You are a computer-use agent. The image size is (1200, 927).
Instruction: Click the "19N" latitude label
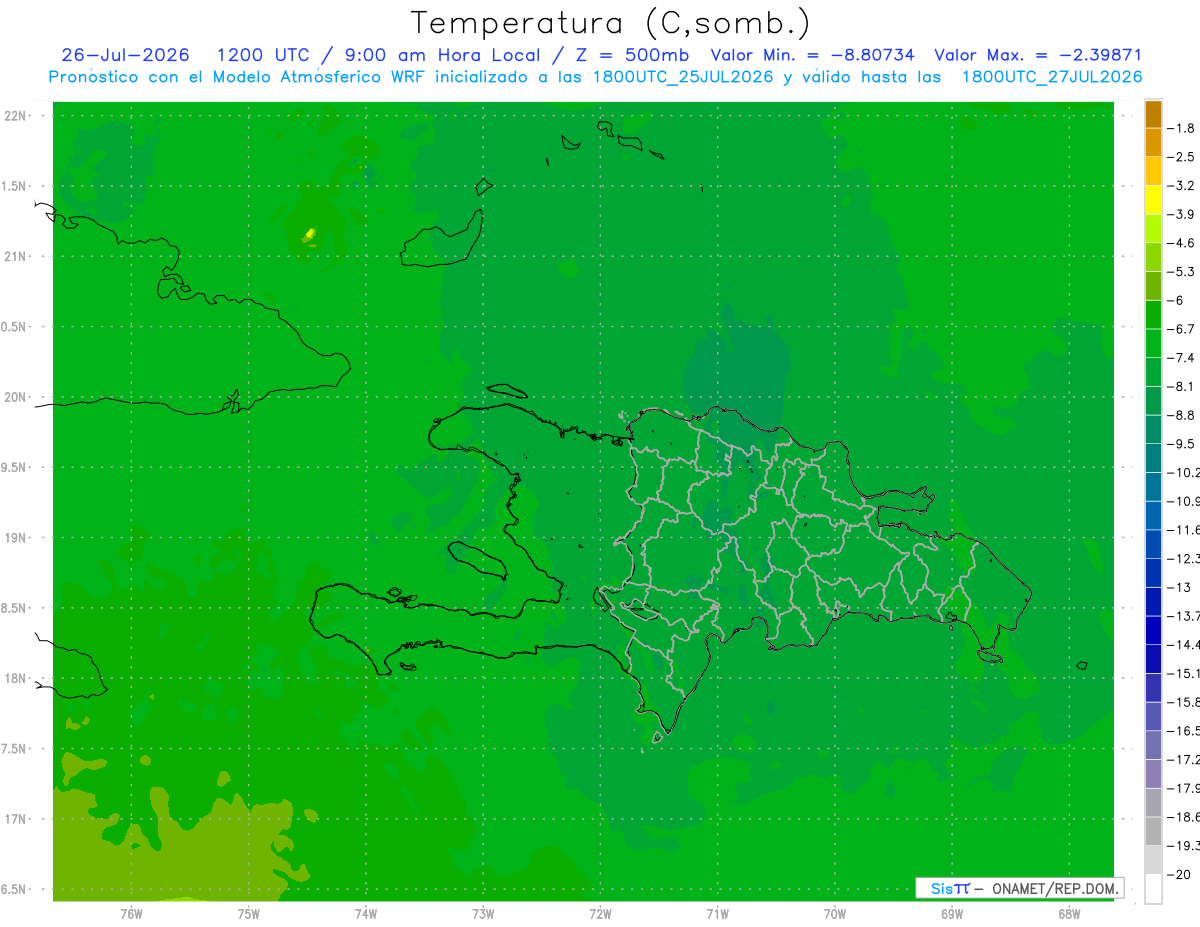[14, 538]
